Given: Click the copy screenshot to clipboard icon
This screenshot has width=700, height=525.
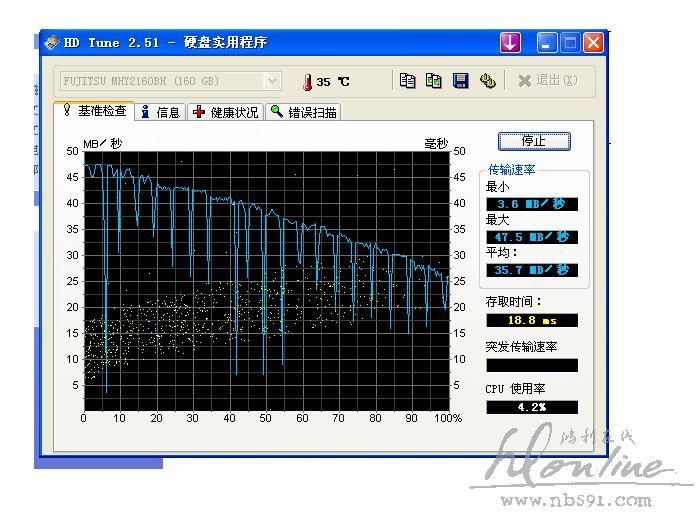Looking at the screenshot, I should tap(434, 81).
